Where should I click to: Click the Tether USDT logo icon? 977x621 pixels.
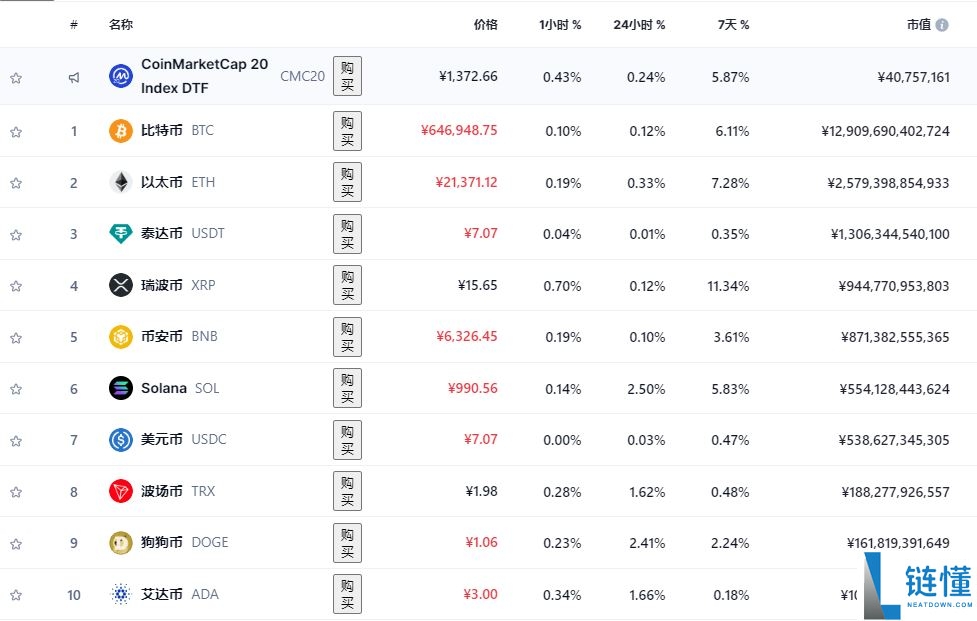tap(120, 234)
